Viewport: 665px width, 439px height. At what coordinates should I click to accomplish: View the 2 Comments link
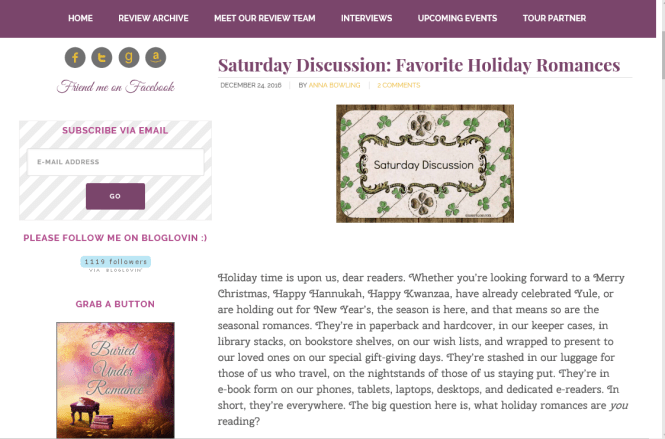click(x=398, y=85)
